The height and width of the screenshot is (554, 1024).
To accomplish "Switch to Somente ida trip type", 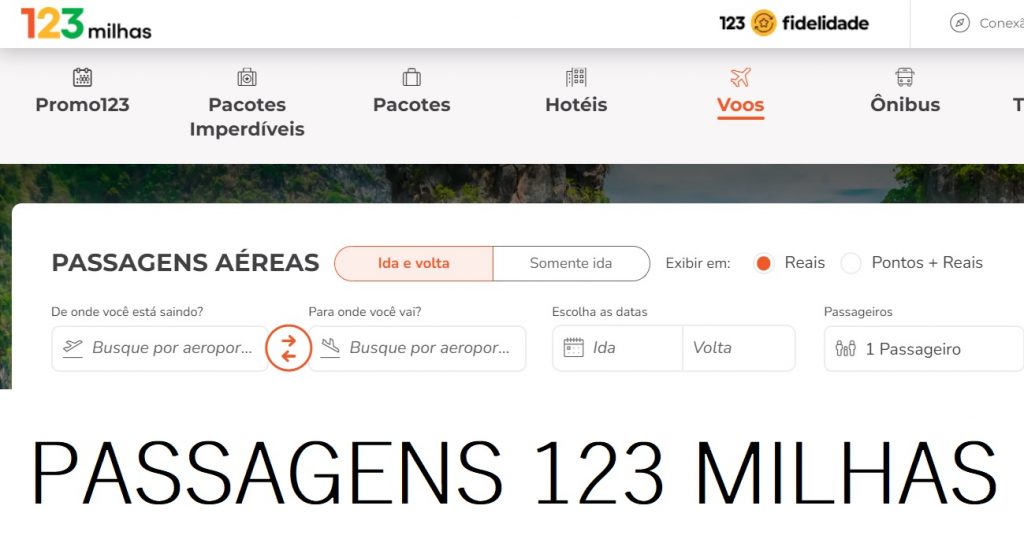I will click(571, 263).
